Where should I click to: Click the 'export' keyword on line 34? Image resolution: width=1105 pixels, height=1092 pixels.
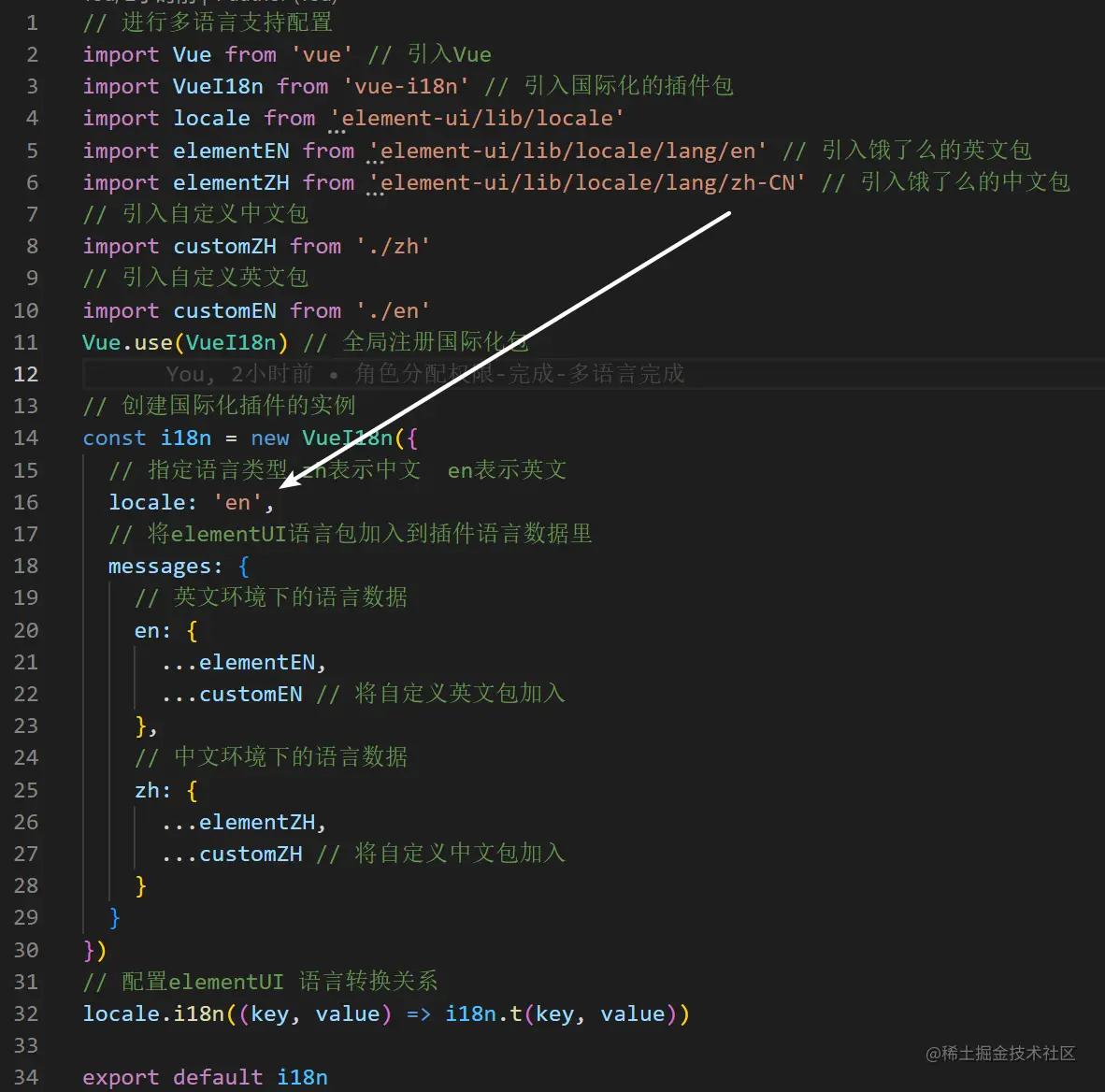(x=121, y=1077)
